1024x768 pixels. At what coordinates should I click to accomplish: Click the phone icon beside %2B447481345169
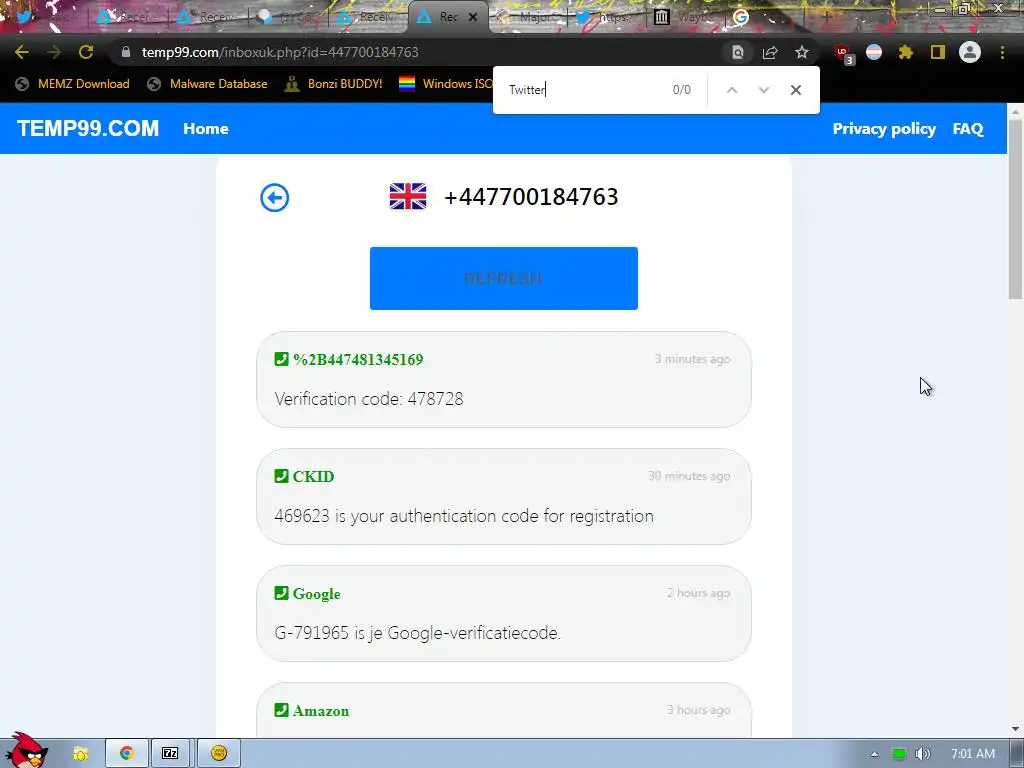click(281, 359)
